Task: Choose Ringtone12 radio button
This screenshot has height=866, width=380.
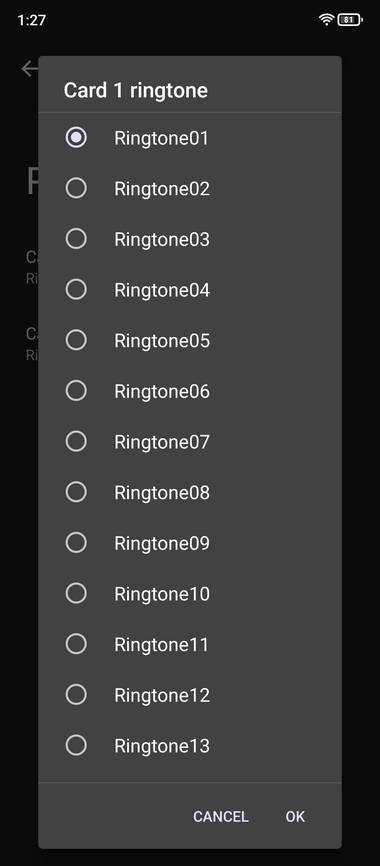Action: pyautogui.click(x=76, y=695)
